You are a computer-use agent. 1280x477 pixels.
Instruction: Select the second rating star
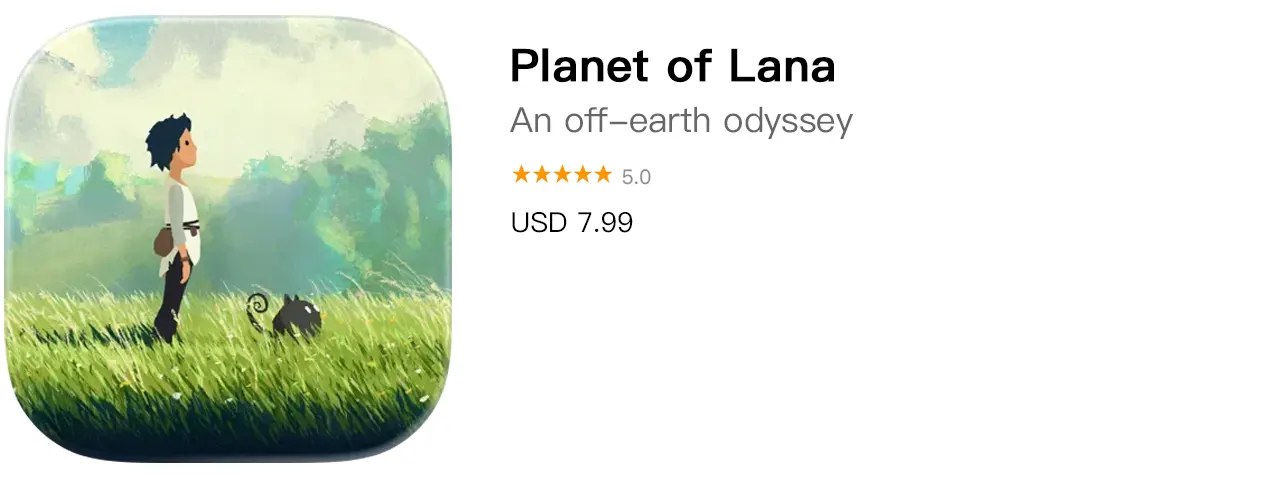(x=541, y=175)
